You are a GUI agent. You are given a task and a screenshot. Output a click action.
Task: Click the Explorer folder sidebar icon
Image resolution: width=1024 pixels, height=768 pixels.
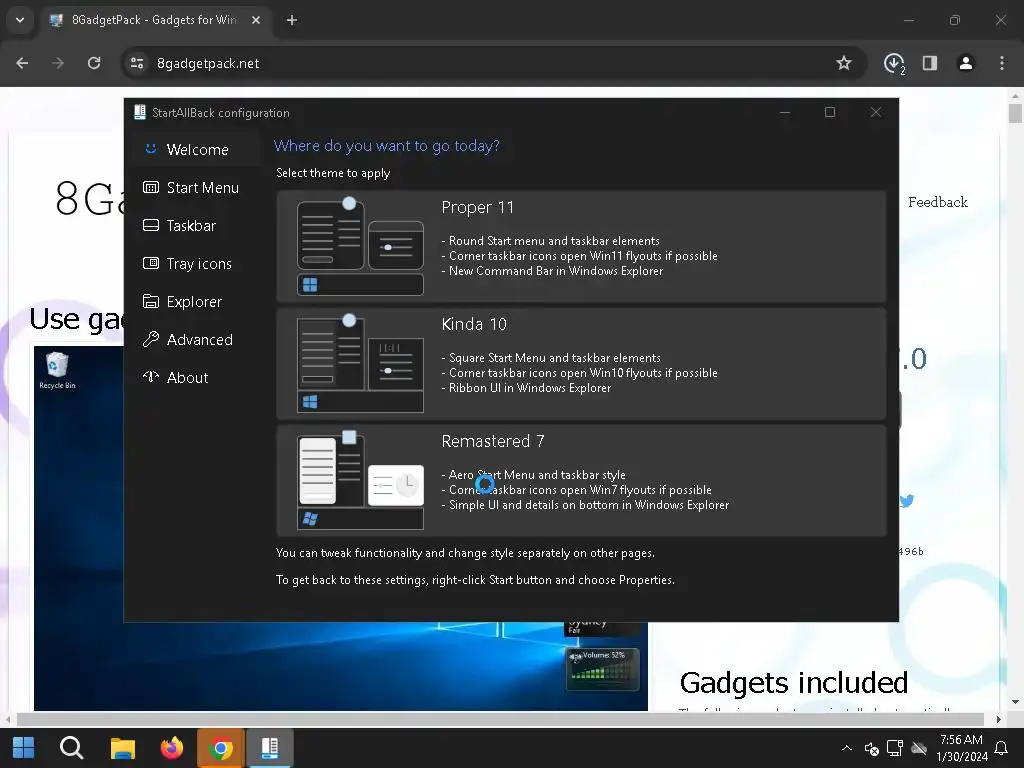pyautogui.click(x=151, y=301)
